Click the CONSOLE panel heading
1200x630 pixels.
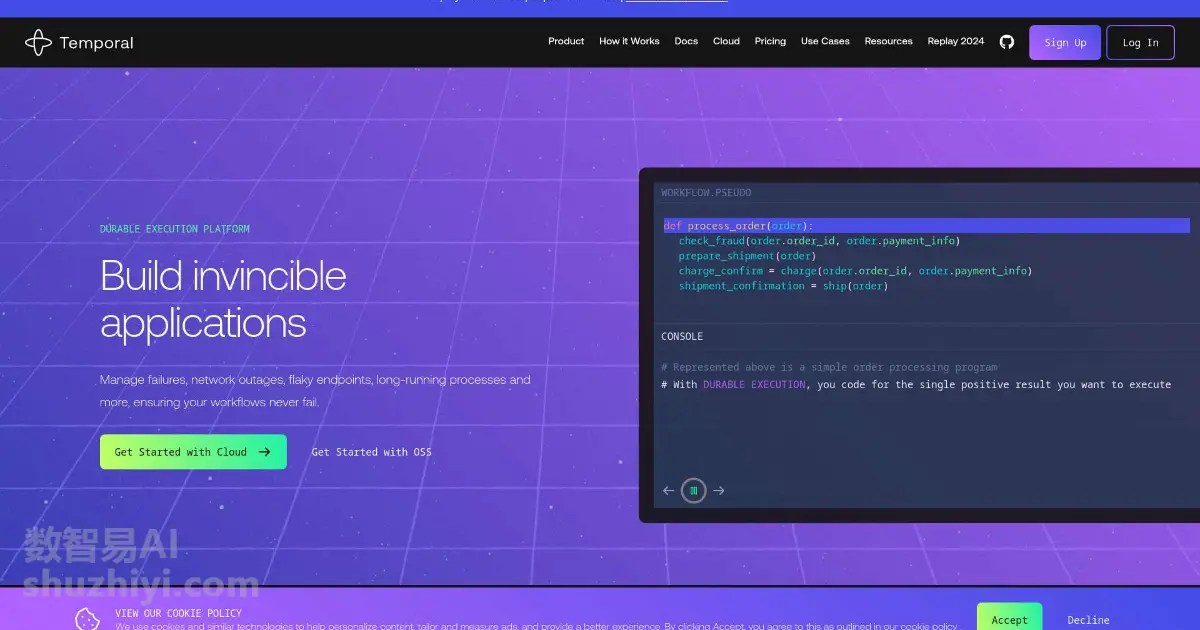click(x=682, y=337)
